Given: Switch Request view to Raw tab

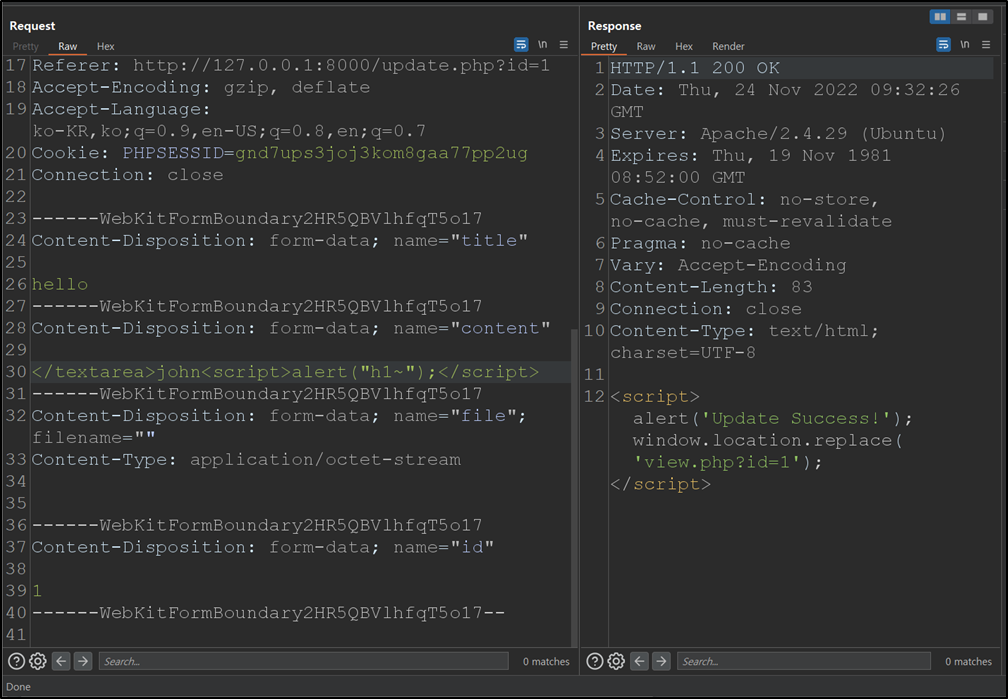Looking at the screenshot, I should pyautogui.click(x=68, y=46).
